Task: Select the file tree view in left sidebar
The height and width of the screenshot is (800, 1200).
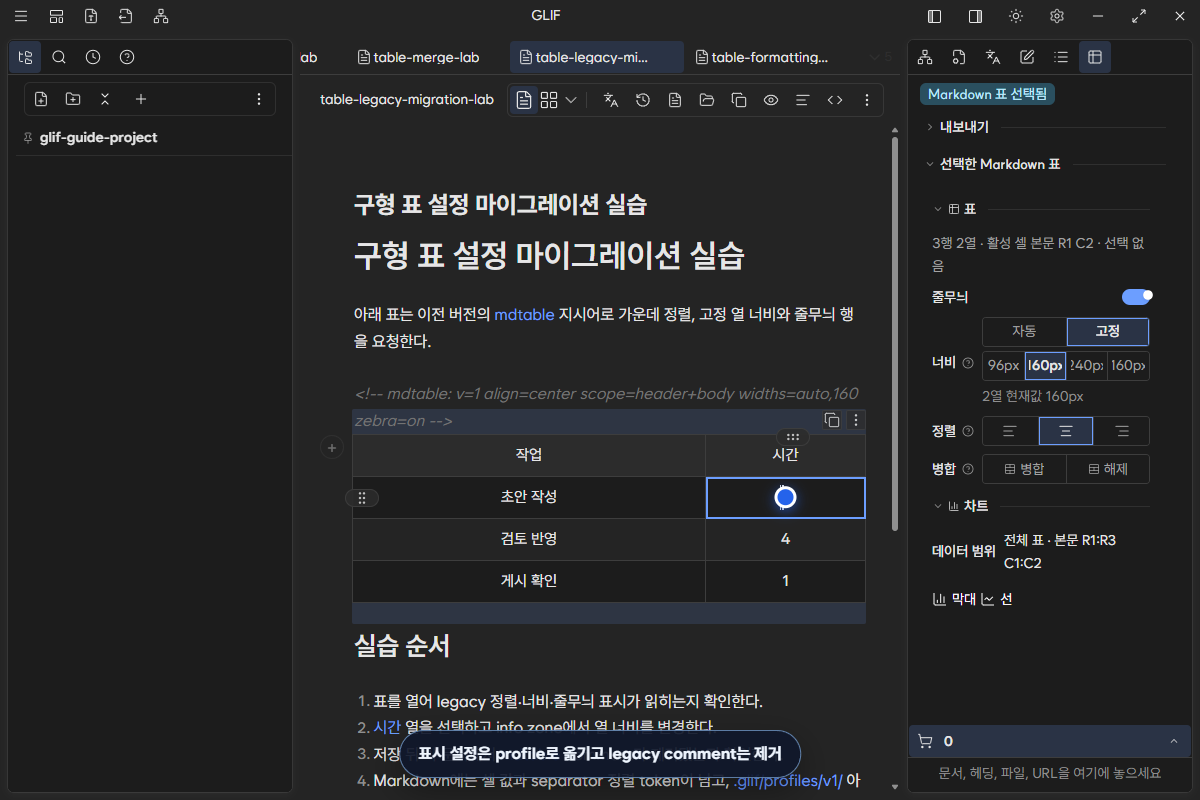Action: (x=25, y=57)
